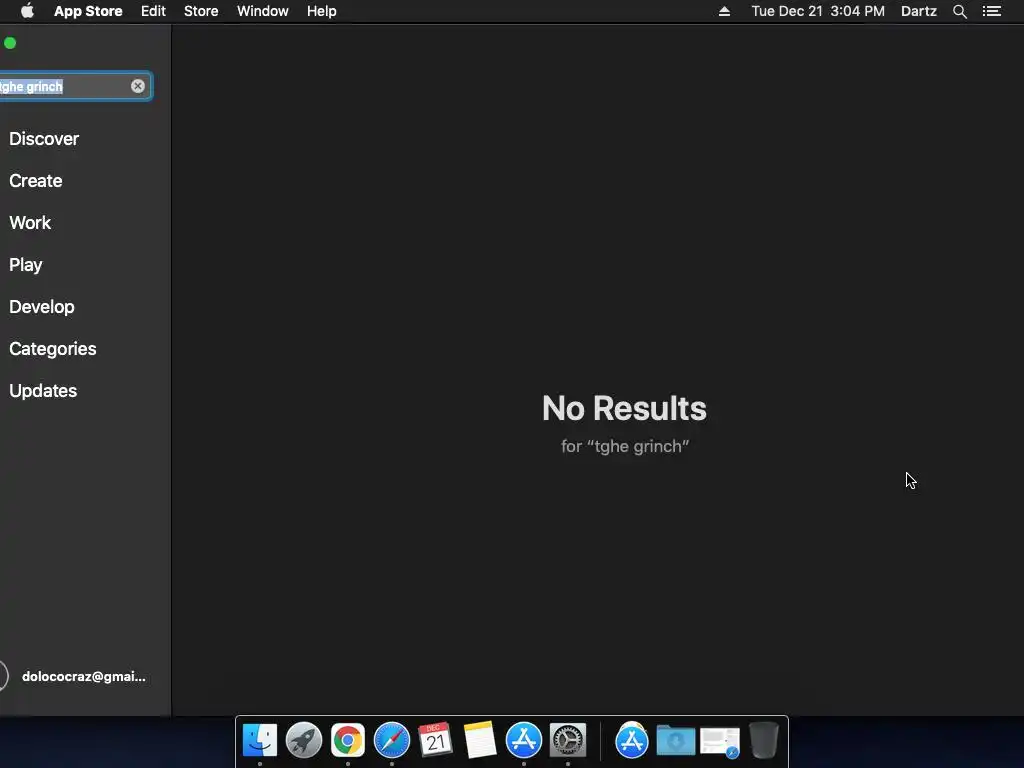Open the Updates section
1024x768 pixels.
[43, 391]
